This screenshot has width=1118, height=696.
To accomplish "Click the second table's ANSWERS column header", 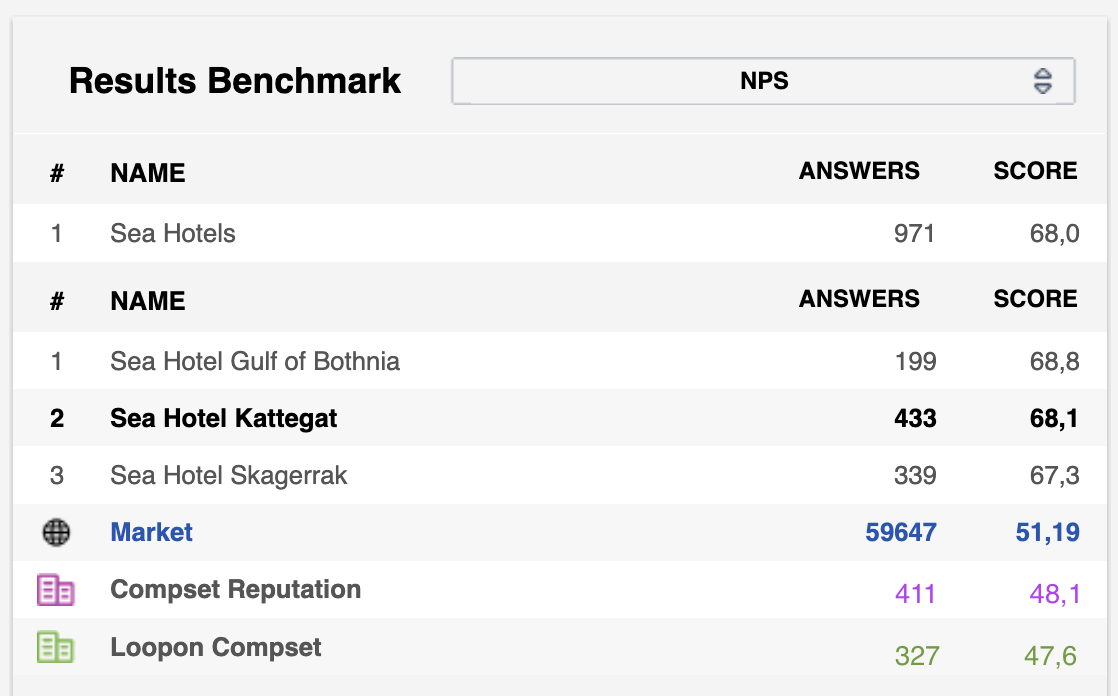I will click(x=859, y=299).
